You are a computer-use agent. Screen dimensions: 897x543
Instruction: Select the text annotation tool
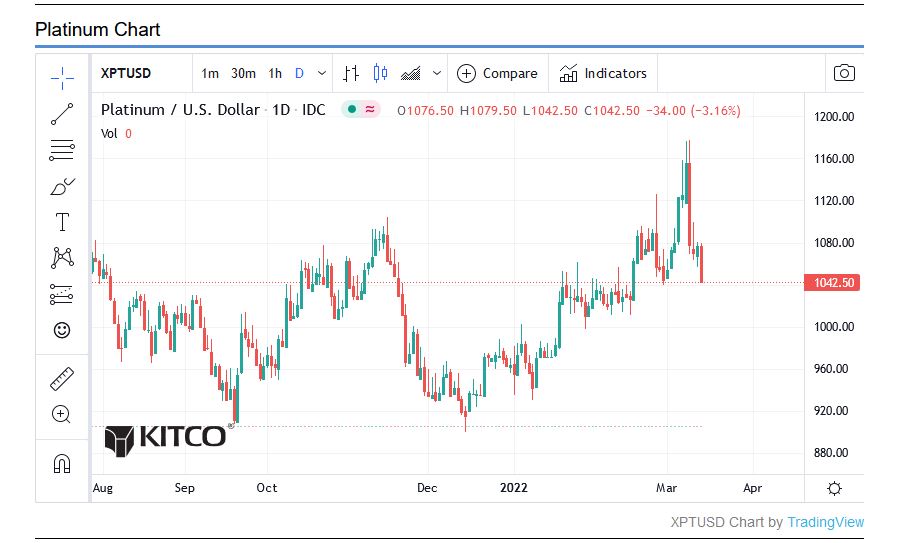[62, 222]
